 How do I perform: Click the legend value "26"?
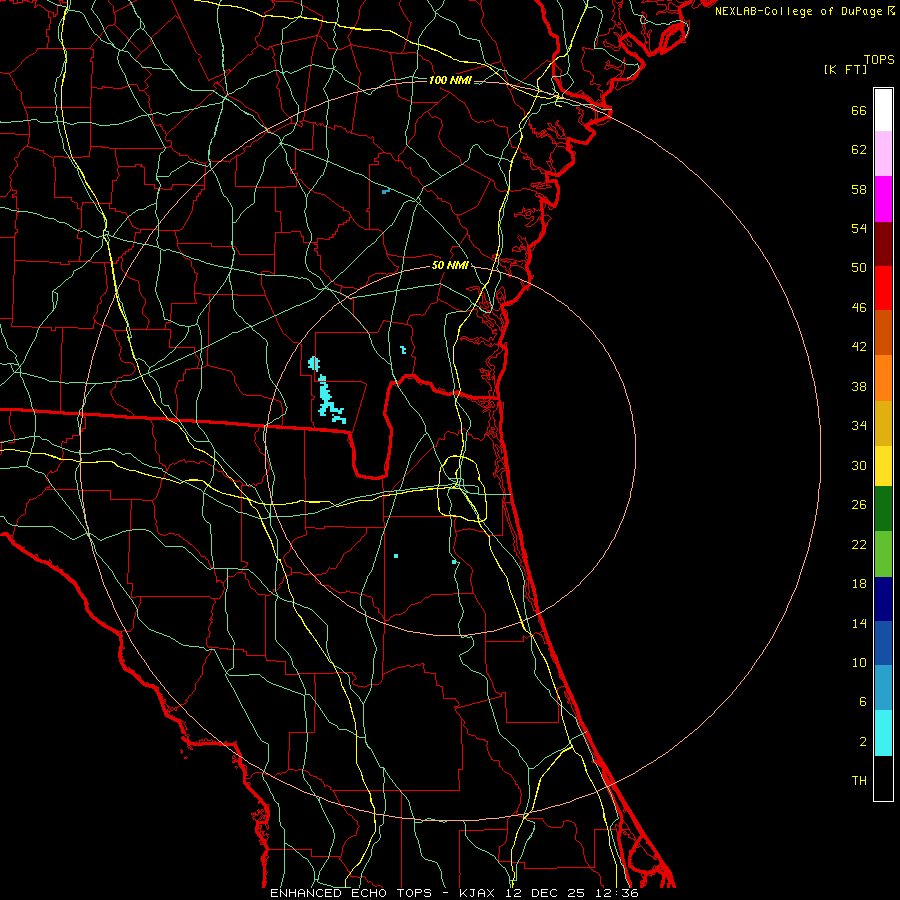[859, 505]
